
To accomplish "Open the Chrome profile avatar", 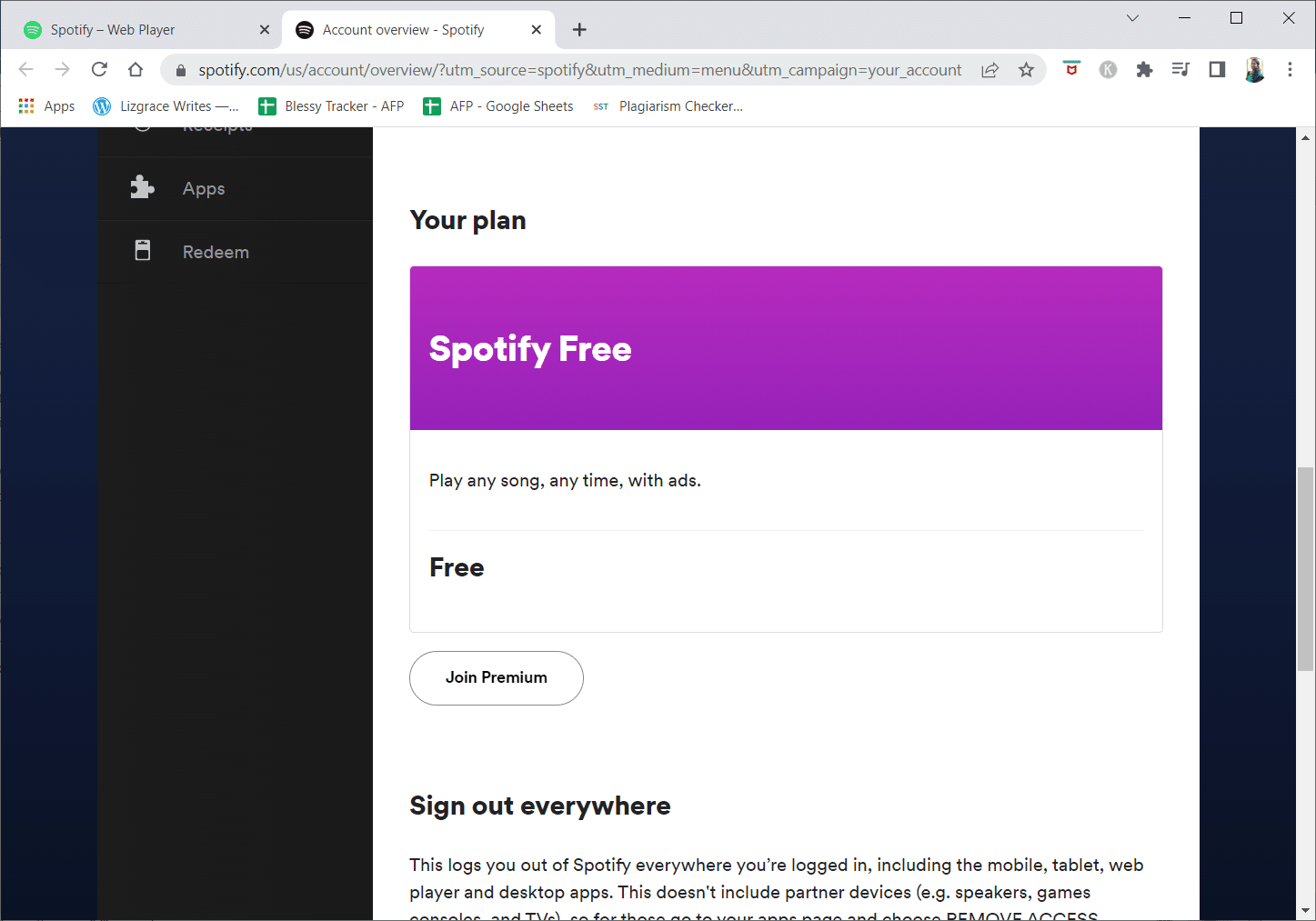I will point(1254,70).
